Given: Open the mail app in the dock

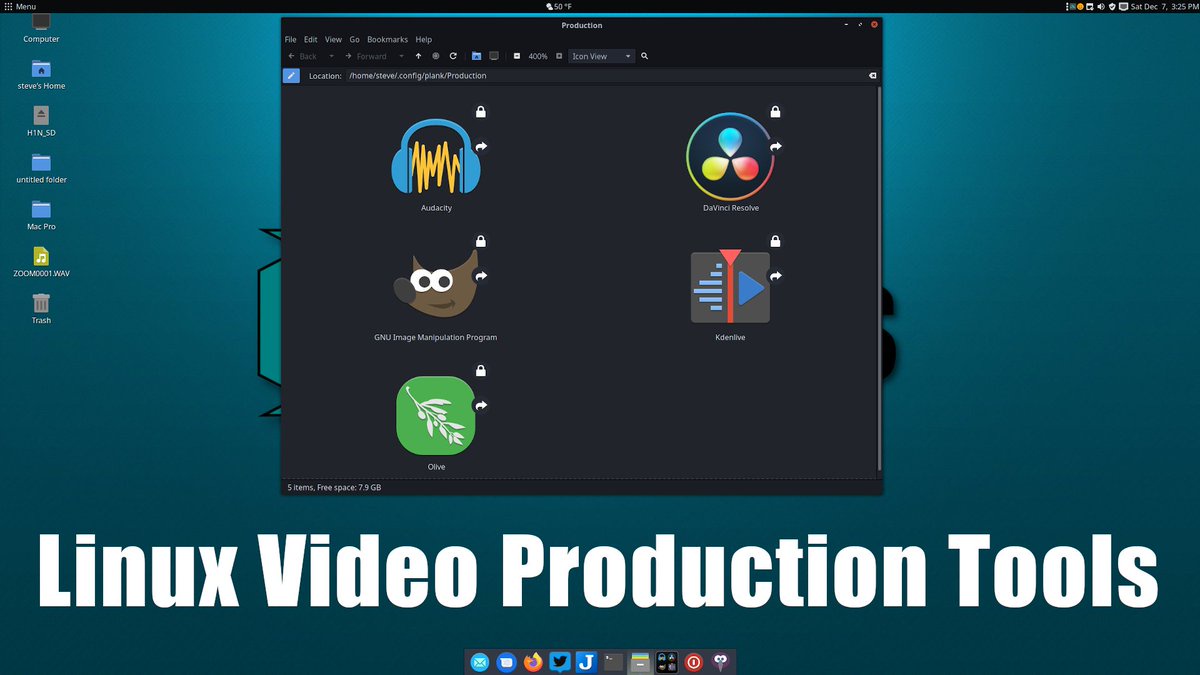Looking at the screenshot, I should point(480,662).
